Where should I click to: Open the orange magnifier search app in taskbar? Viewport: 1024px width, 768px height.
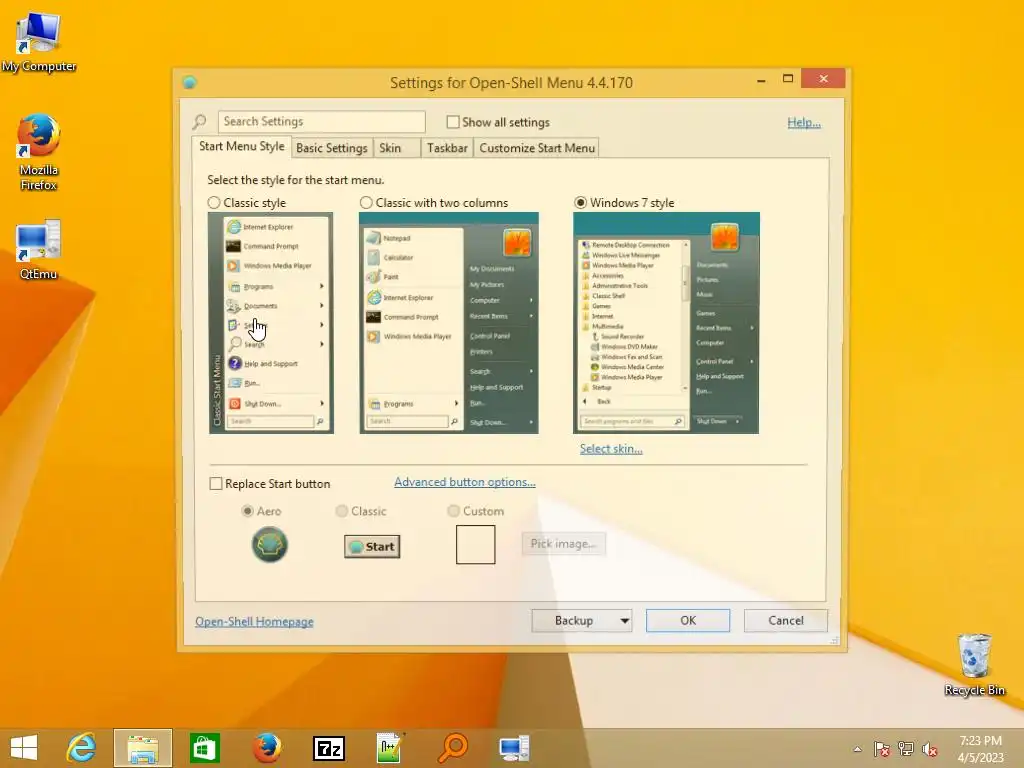453,748
